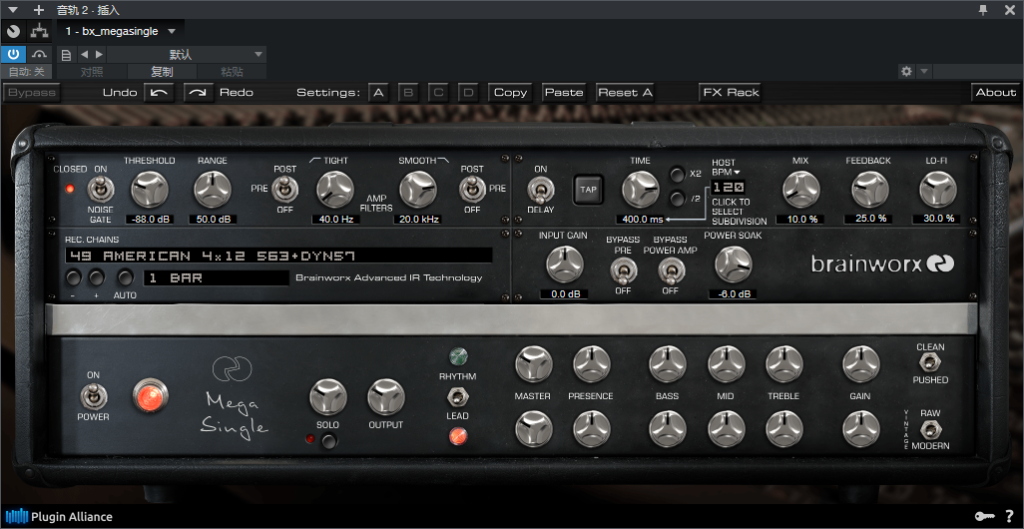Click the red power lamp
The height and width of the screenshot is (529, 1024).
click(150, 396)
